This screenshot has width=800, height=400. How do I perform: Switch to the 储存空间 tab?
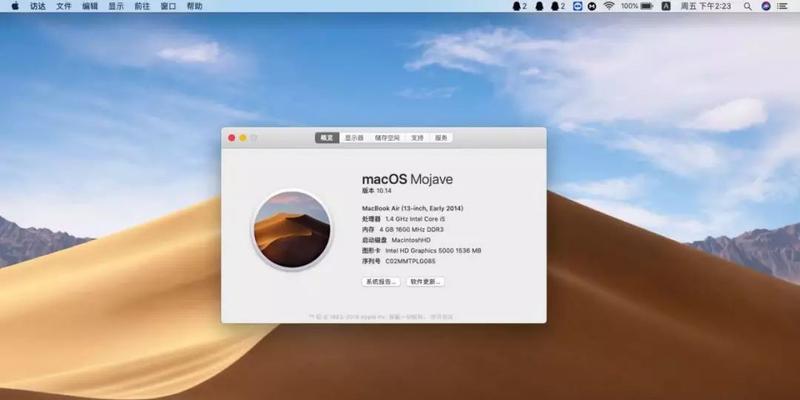[387, 138]
